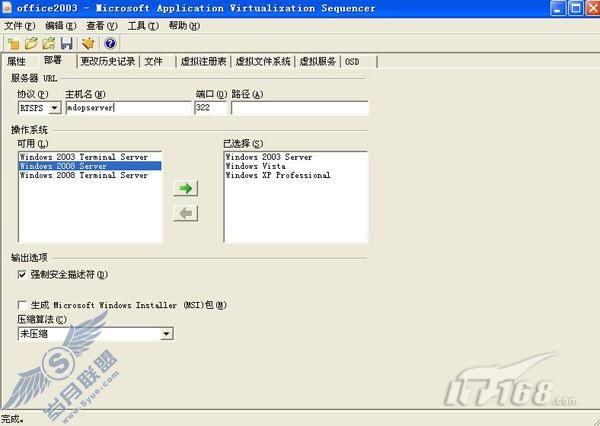Select the 部署 tab
Viewport: 600px width, 426px height.
pos(53,60)
